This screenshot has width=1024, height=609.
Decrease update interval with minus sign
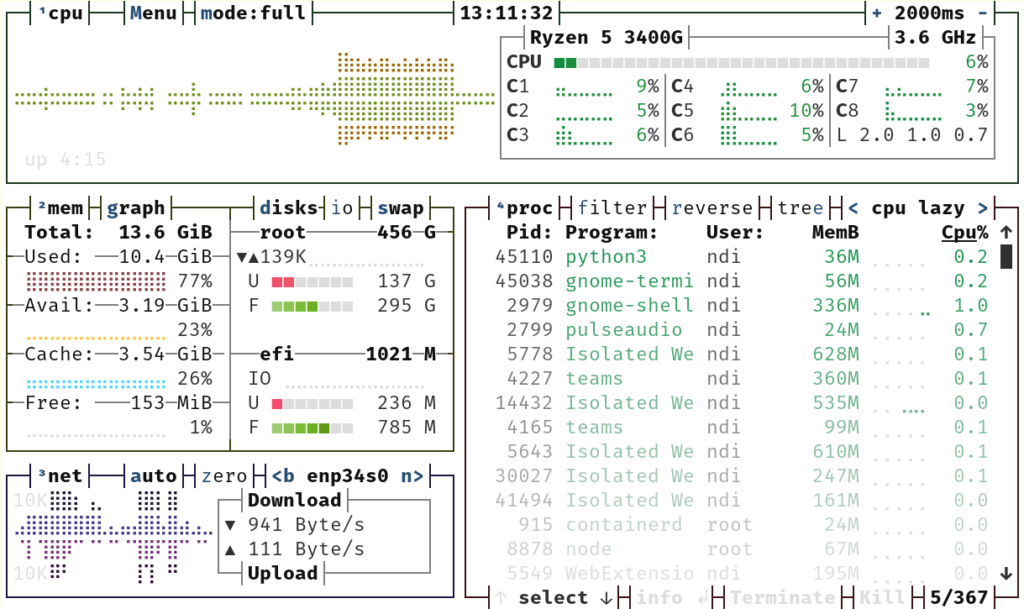[x=983, y=13]
